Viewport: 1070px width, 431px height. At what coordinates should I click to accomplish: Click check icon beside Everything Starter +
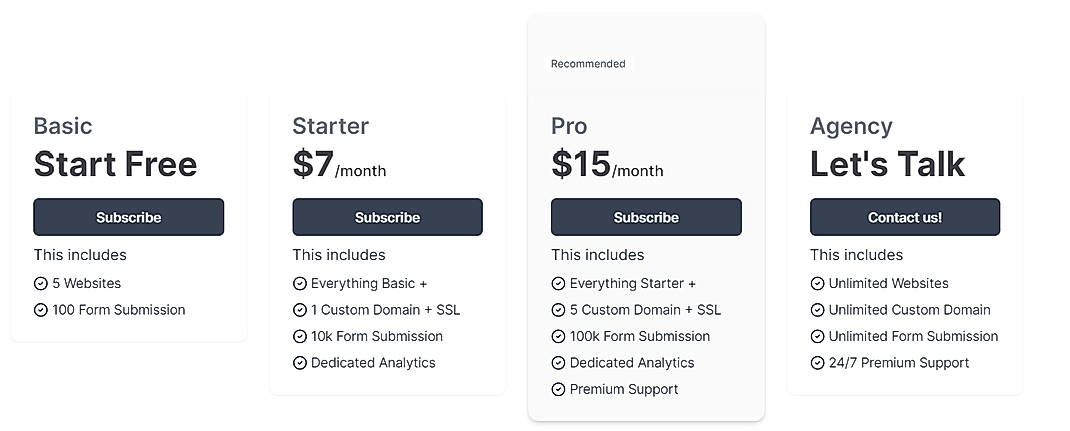point(558,284)
